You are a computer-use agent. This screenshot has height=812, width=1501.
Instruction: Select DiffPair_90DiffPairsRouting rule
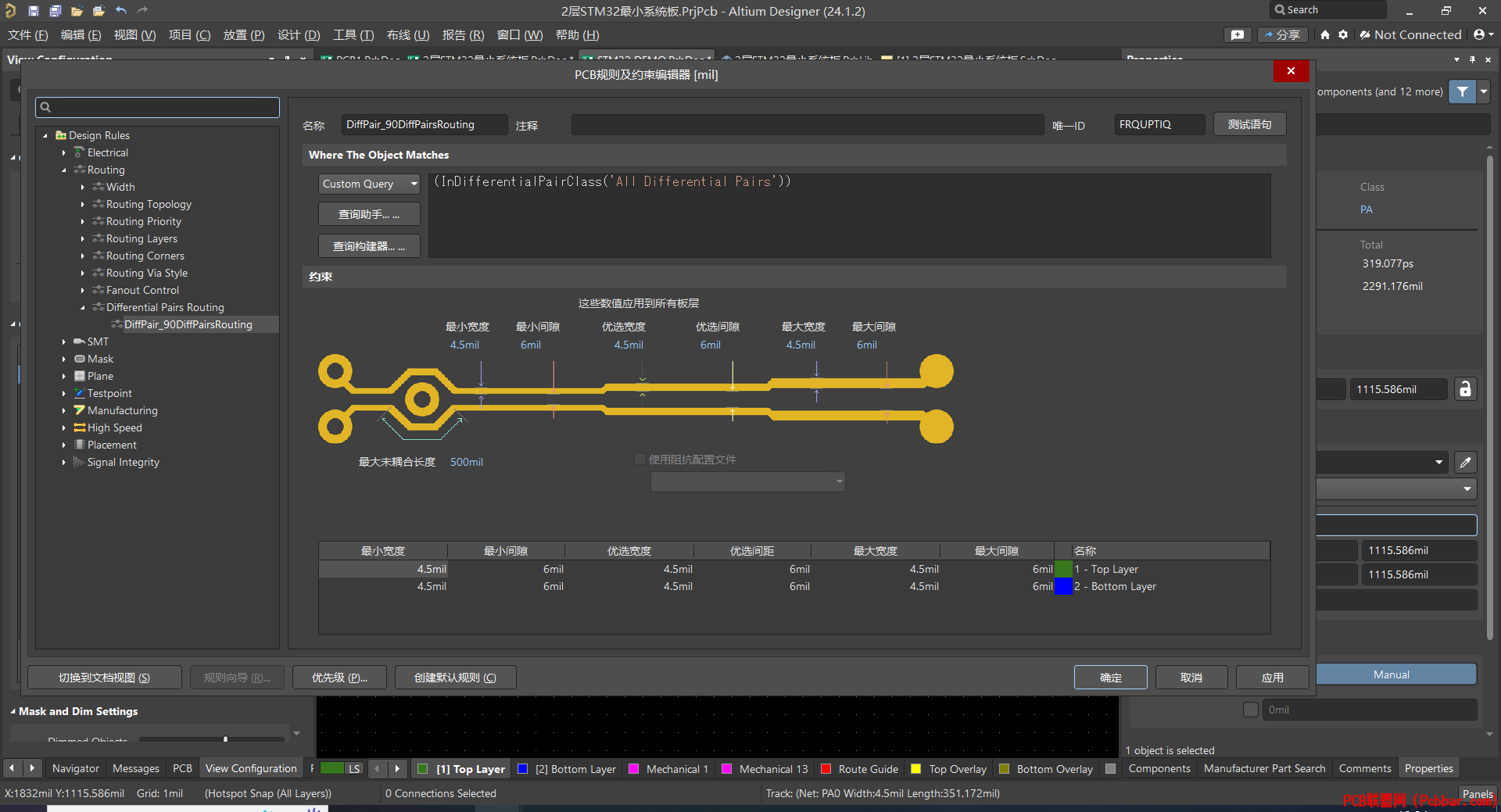click(188, 324)
